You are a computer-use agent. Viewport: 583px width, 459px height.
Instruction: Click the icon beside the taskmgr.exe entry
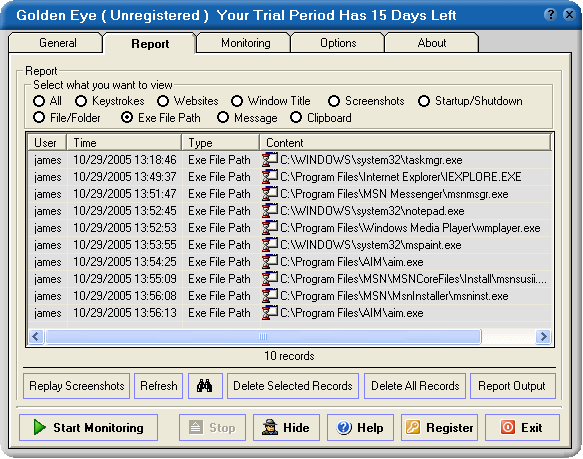coord(270,160)
